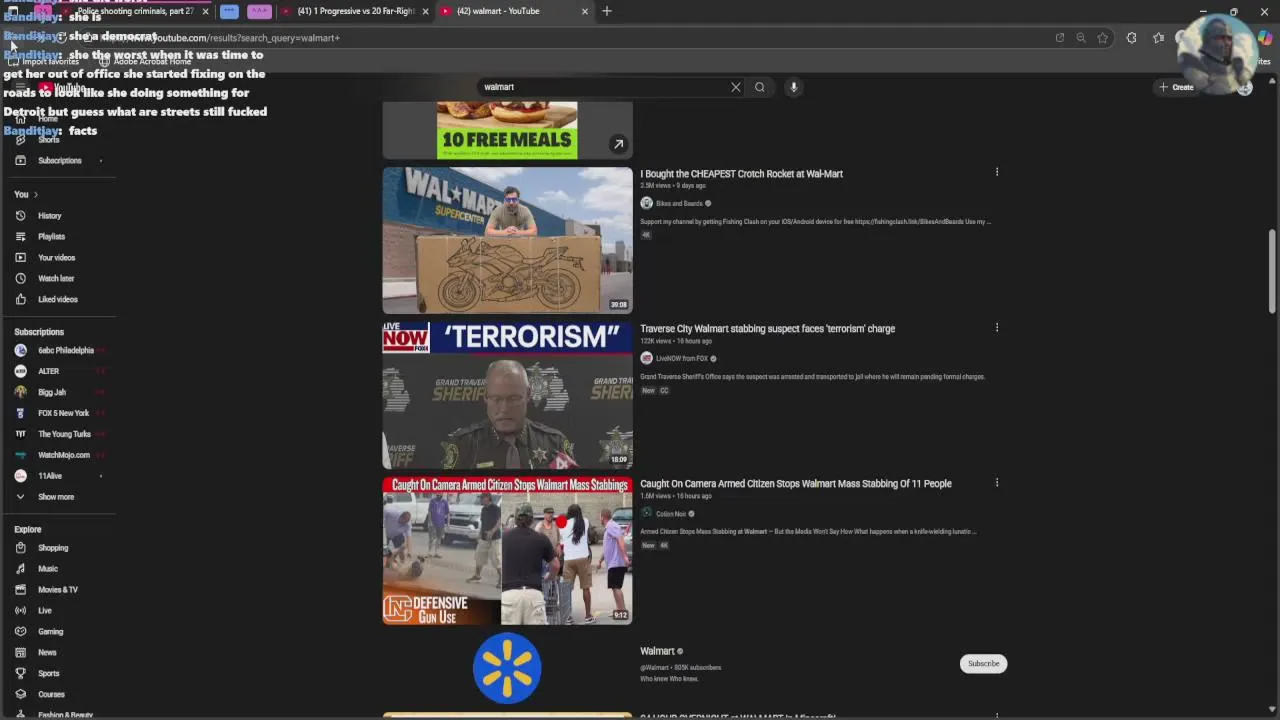Close the walmart YouTube tab
The image size is (1280, 720).
(x=585, y=11)
